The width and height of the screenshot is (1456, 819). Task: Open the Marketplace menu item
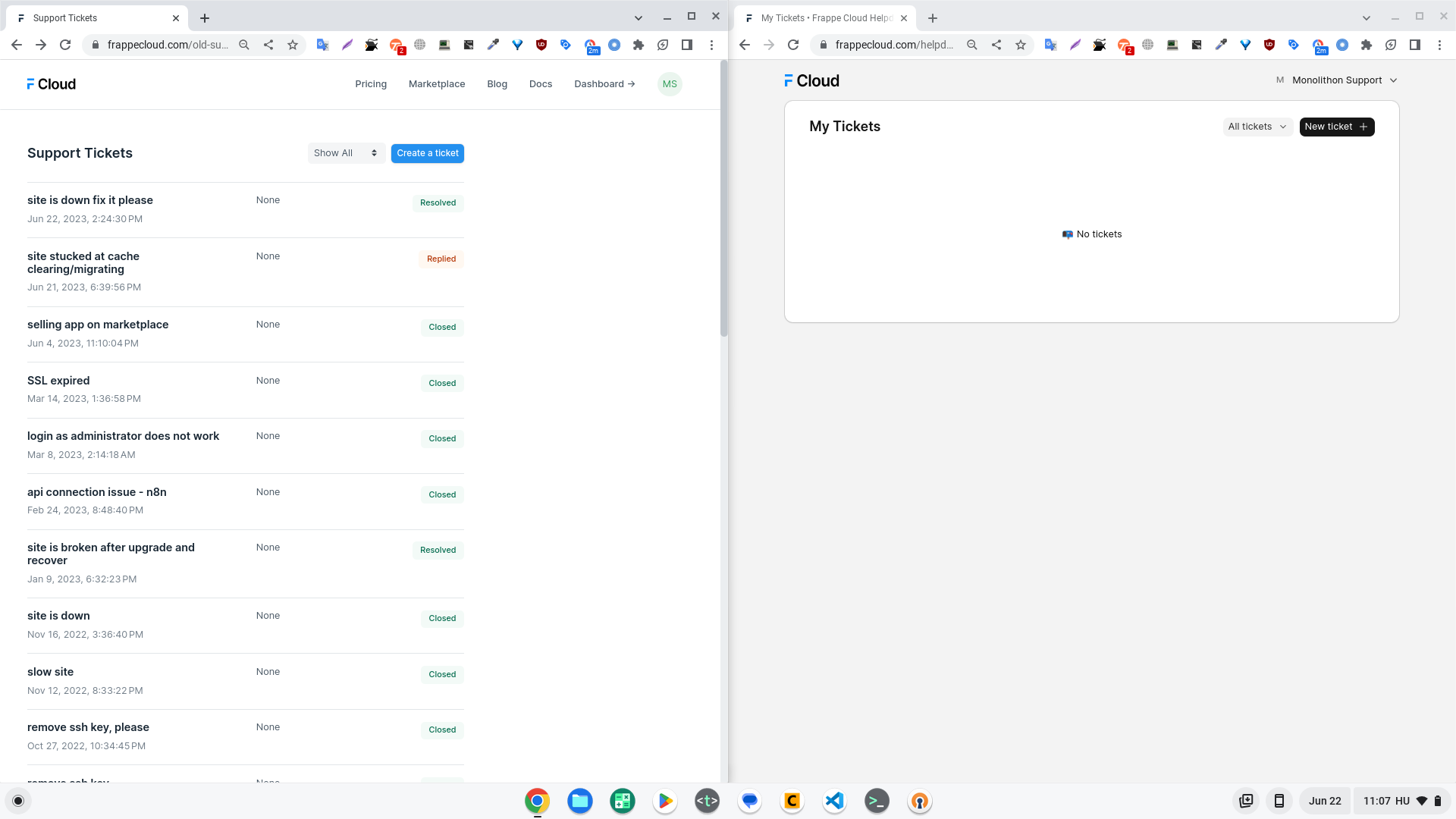[437, 84]
